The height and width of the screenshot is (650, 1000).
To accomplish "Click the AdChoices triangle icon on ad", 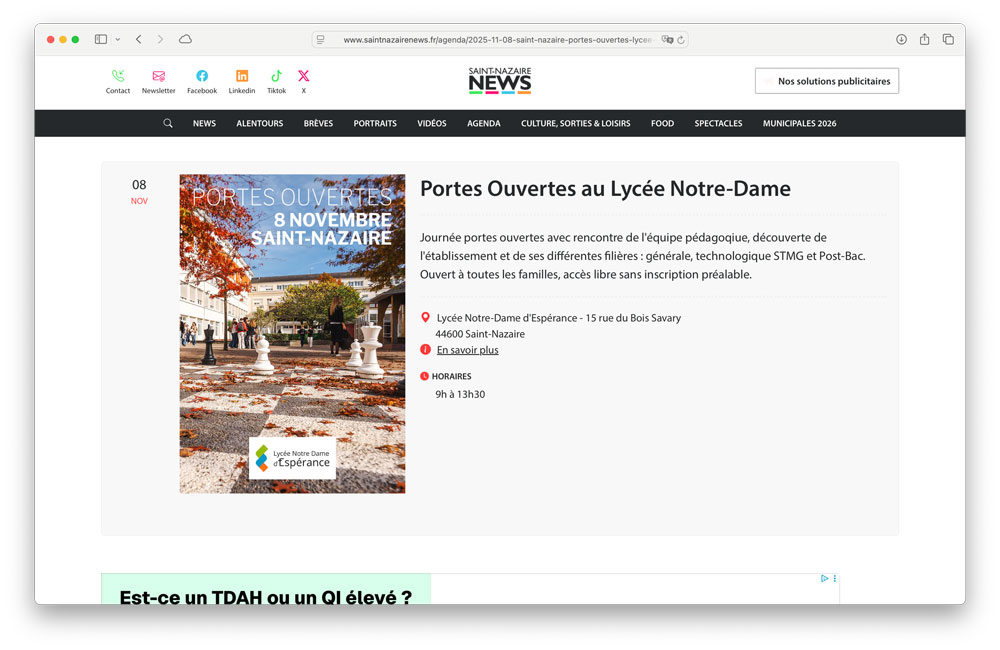I will click(825, 579).
